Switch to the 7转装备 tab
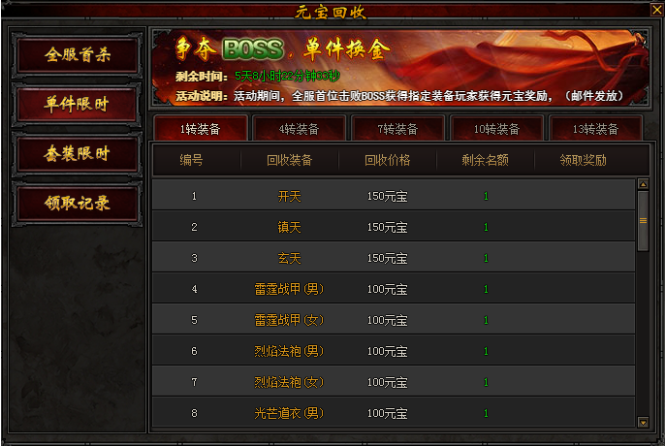666x446 pixels. 398,129
